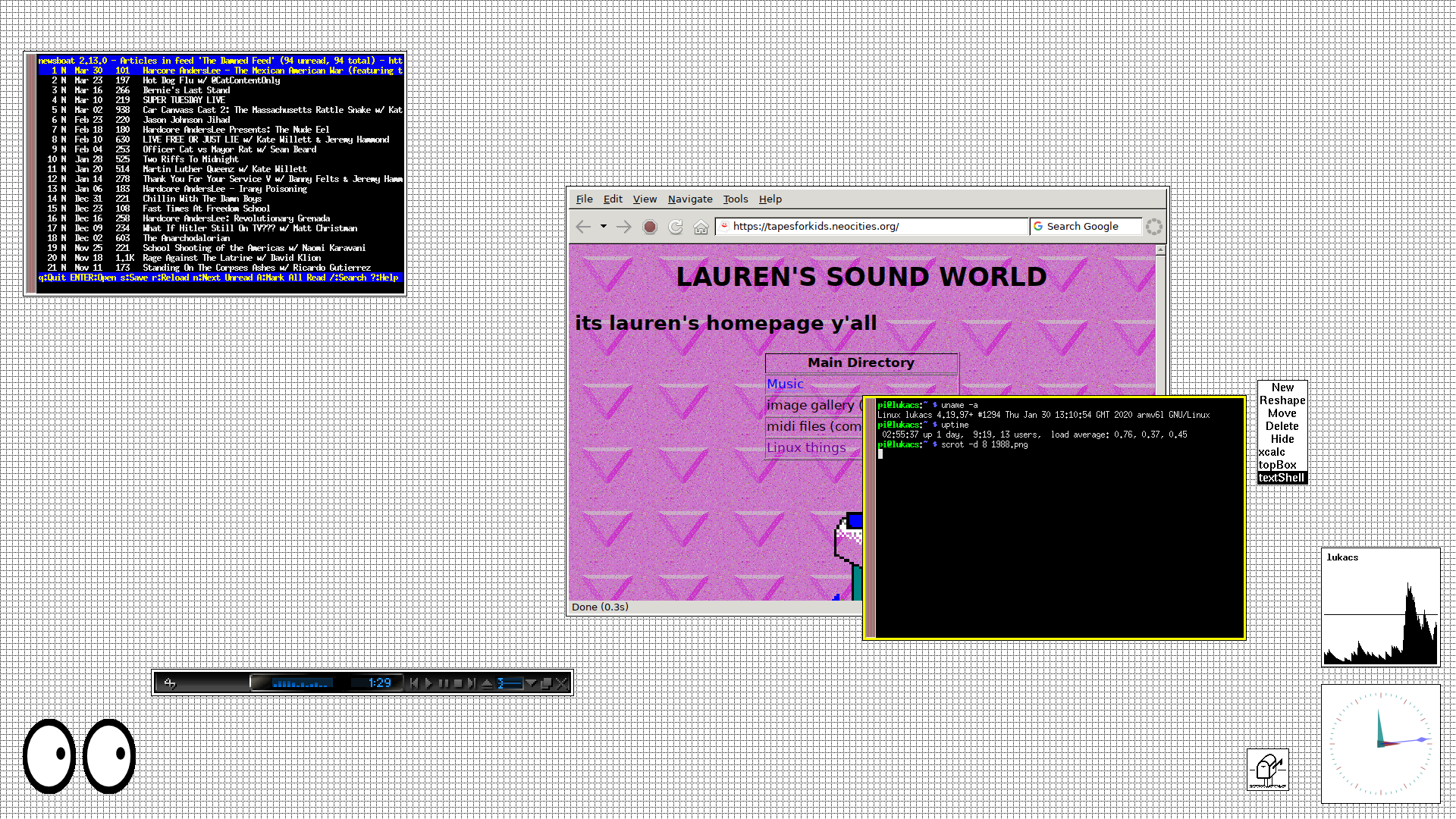Pause the audio player
This screenshot has height=819, width=1456.
pos(444,683)
